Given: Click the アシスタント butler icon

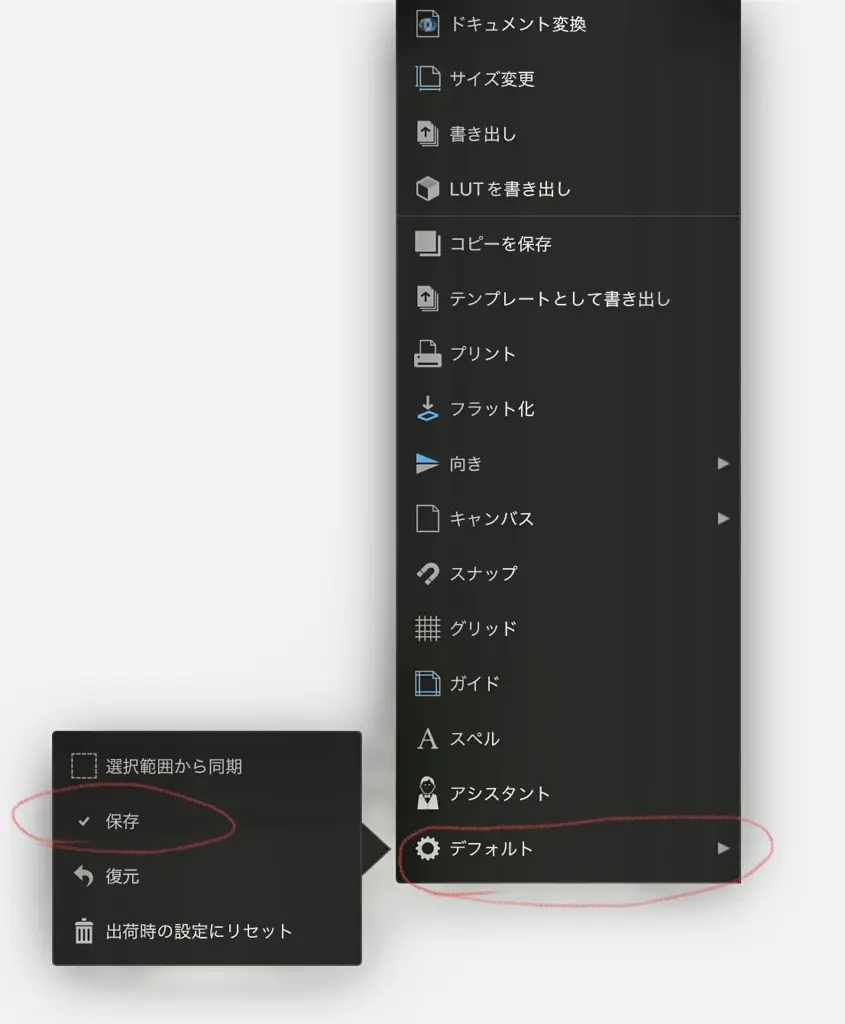Looking at the screenshot, I should tap(428, 793).
